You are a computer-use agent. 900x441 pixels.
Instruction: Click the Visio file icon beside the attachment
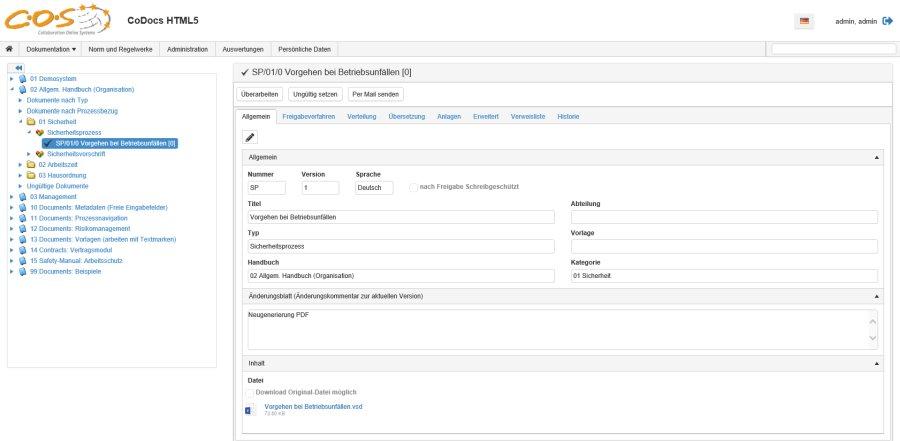tap(249, 410)
